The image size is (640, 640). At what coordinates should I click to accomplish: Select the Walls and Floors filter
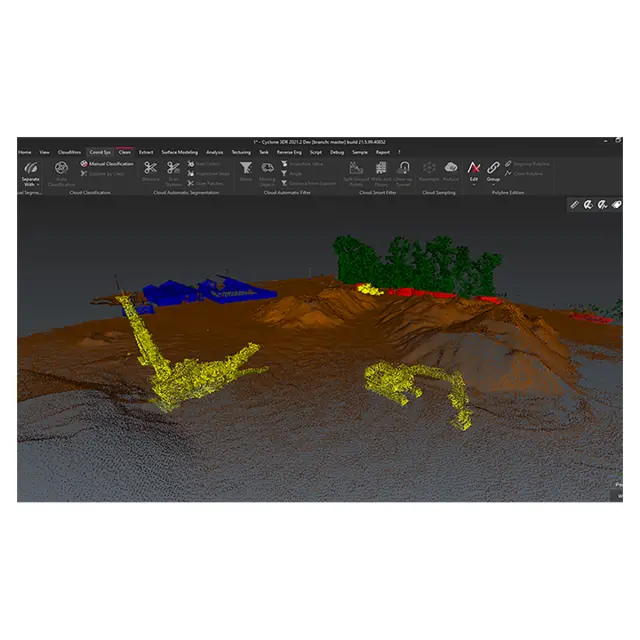pos(380,168)
